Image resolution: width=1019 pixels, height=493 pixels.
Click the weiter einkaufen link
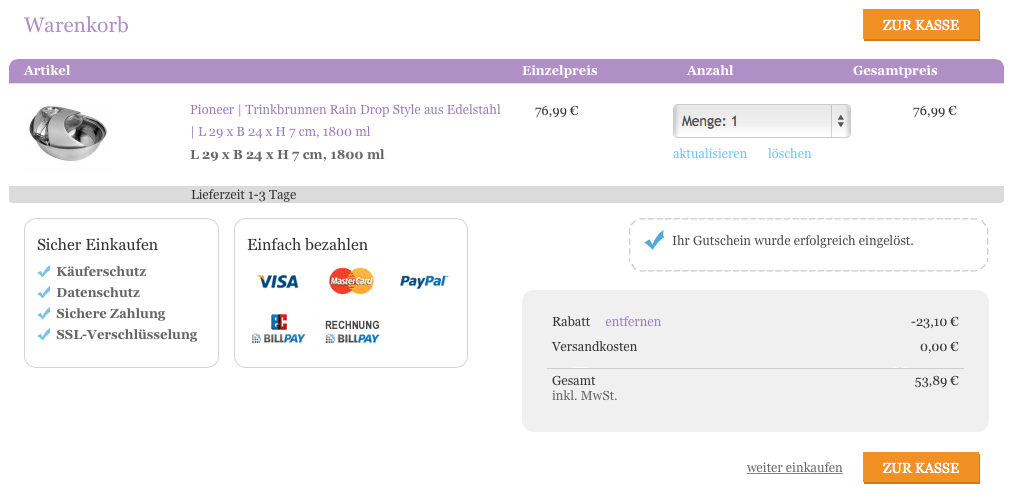(794, 468)
